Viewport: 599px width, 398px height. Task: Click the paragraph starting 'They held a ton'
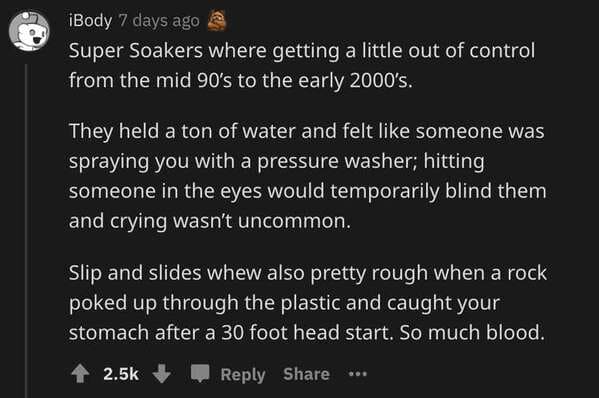tap(308, 176)
